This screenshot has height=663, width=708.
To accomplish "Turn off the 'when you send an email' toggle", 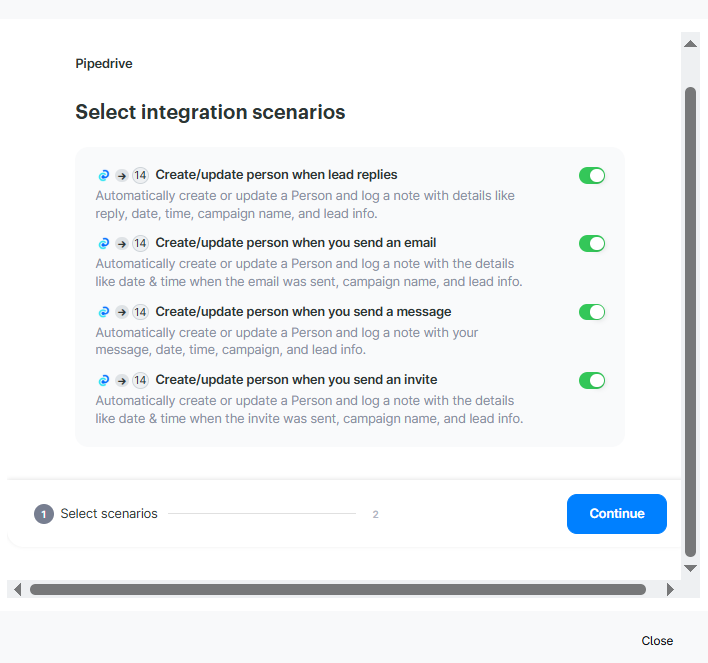I will pos(592,244).
